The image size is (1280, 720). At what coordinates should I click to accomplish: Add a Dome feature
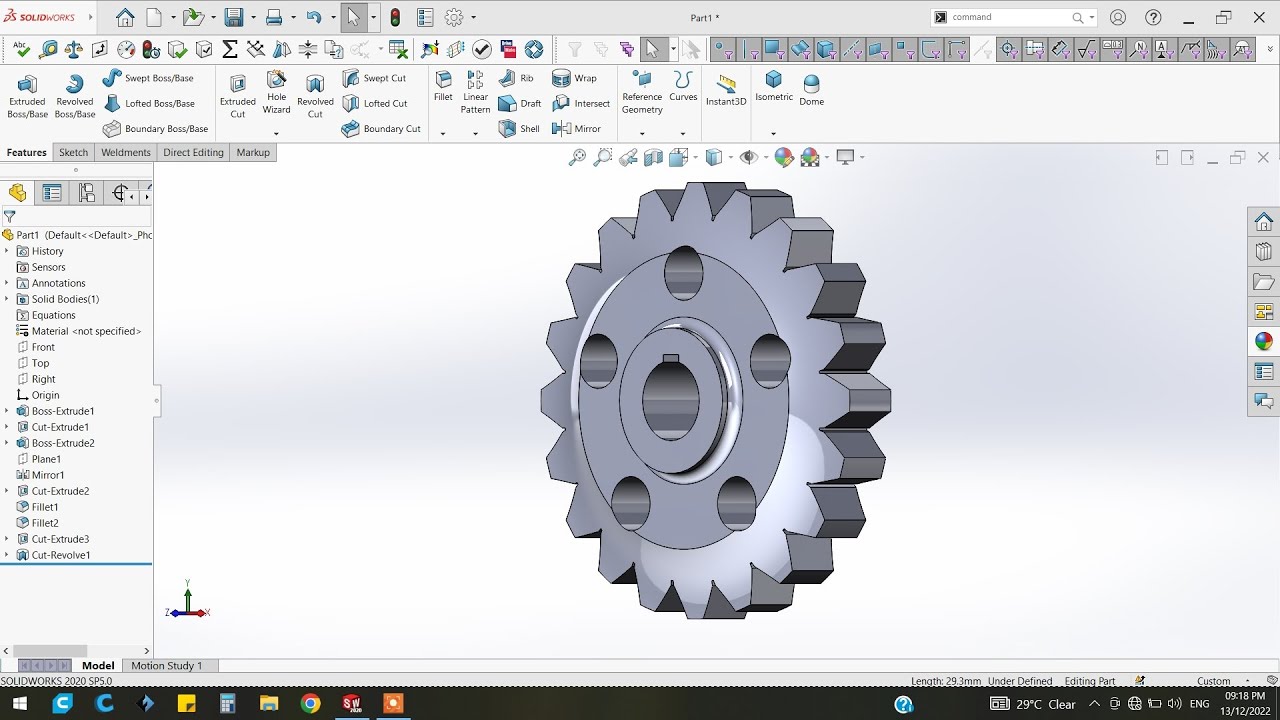812,89
